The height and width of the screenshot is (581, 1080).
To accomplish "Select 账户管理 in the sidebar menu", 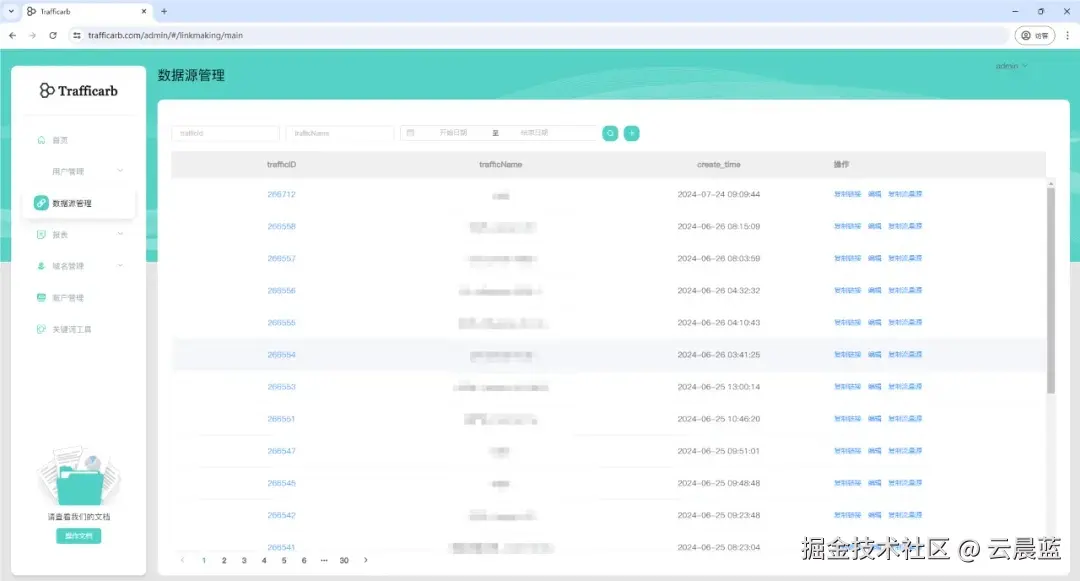I will [x=68, y=298].
